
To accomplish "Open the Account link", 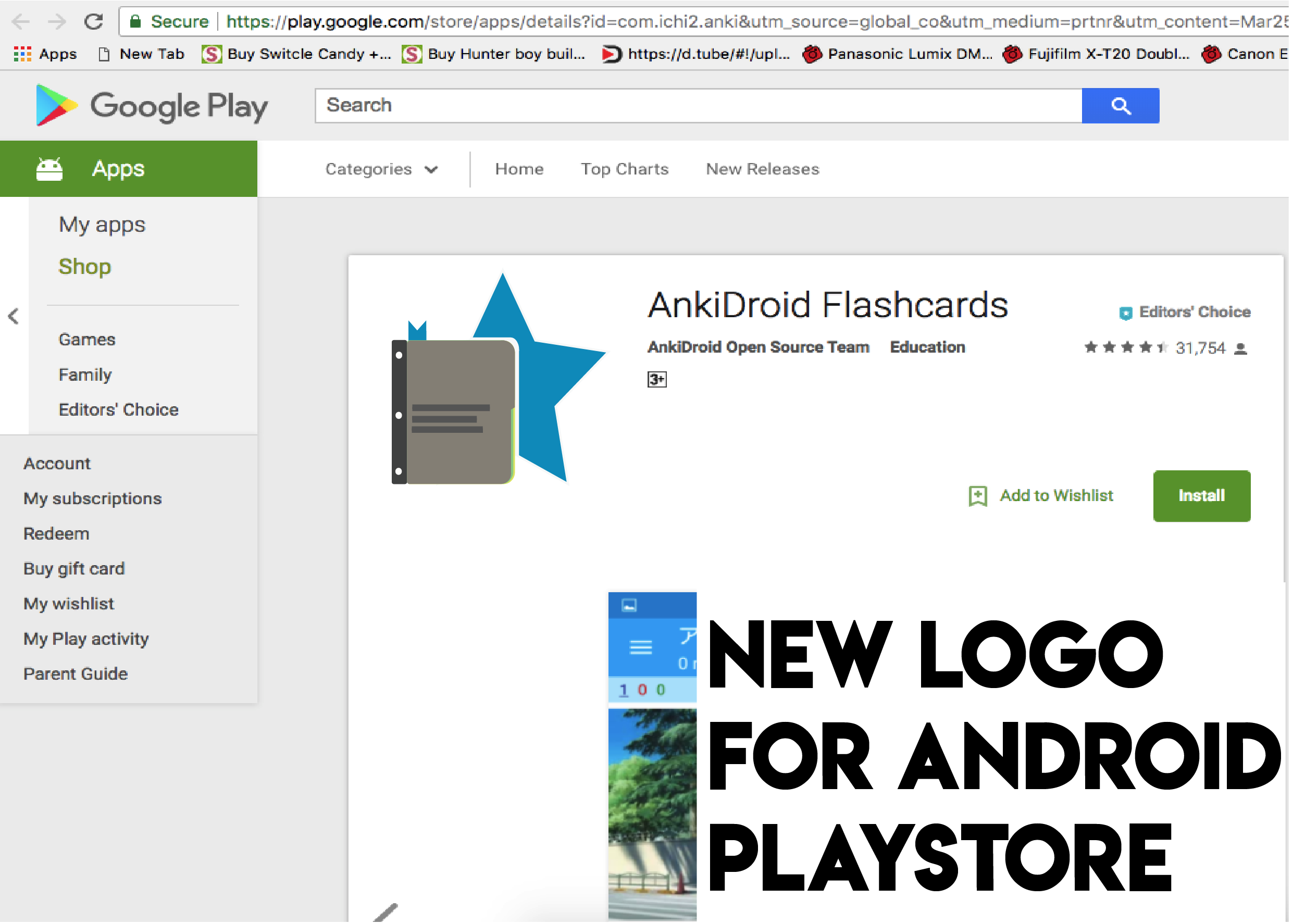I will point(57,464).
